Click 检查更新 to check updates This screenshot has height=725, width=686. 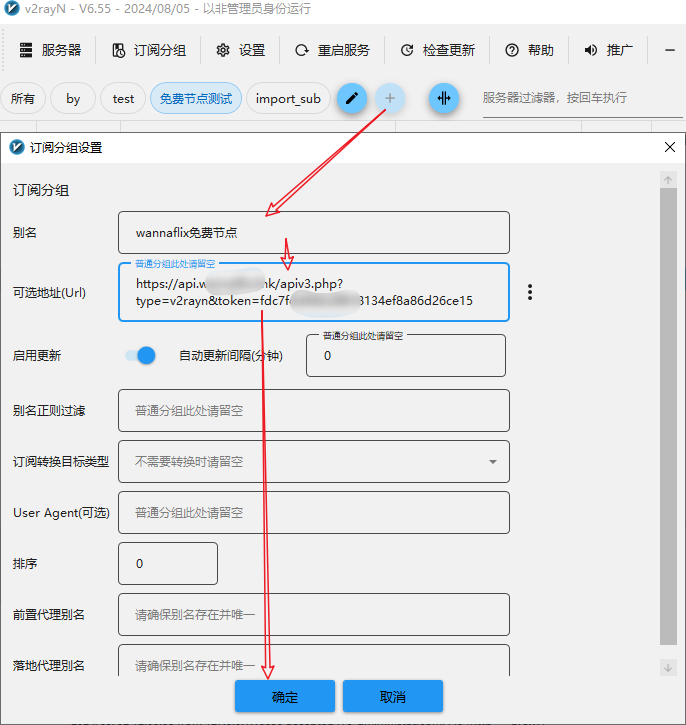pyautogui.click(x=437, y=50)
